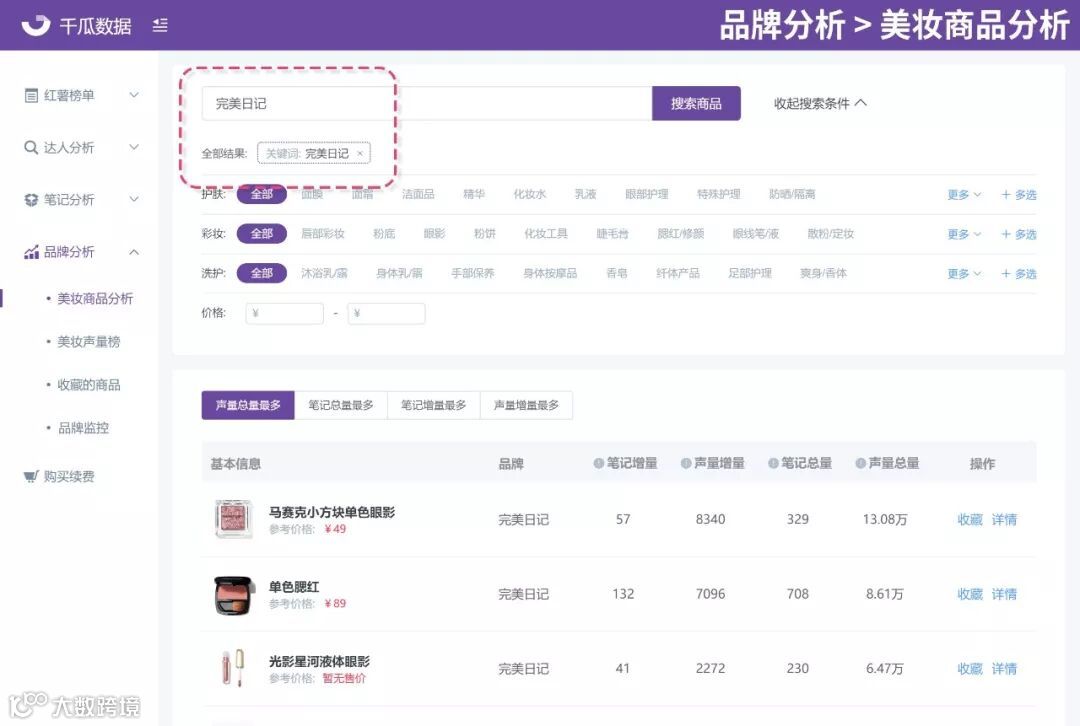Click 详情 for 光影星河液体眼影

coord(1004,668)
